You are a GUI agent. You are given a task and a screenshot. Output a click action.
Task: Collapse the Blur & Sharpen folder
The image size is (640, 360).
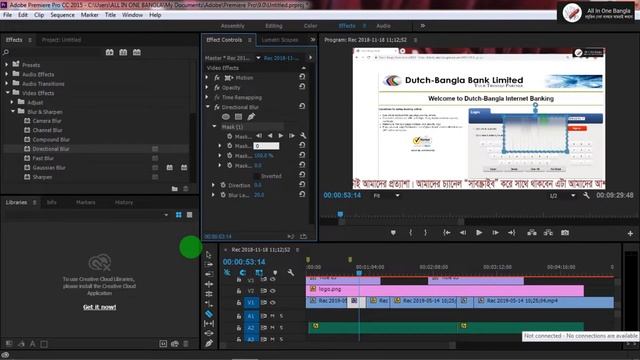tap(13, 111)
